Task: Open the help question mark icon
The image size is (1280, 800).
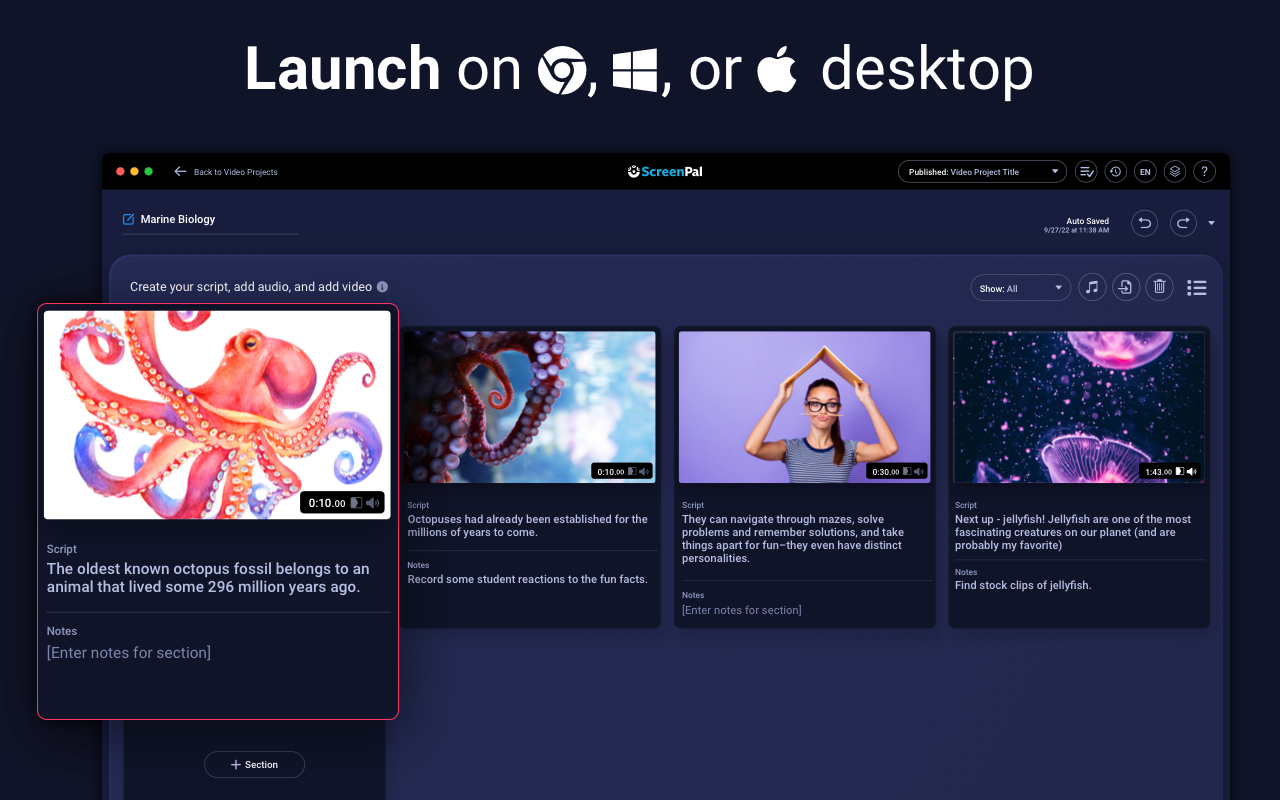Action: coord(1204,171)
